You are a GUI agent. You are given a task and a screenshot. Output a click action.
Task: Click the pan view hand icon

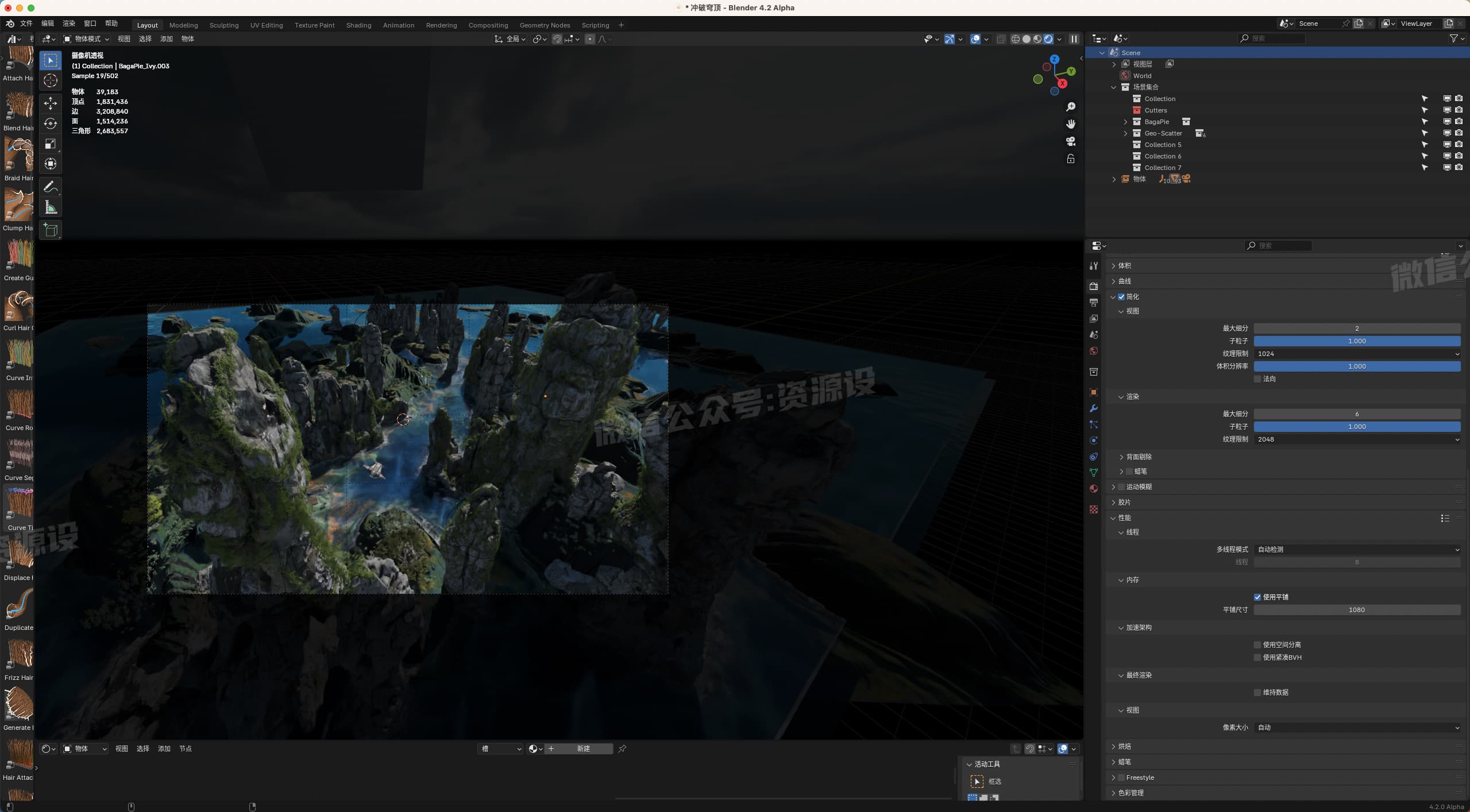(x=1071, y=124)
